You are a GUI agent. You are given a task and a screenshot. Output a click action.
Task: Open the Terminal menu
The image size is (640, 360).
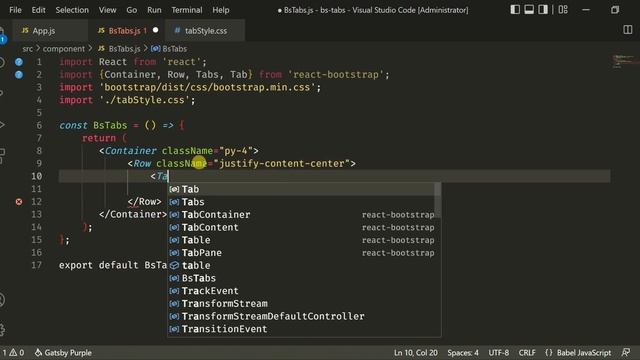click(x=187, y=10)
